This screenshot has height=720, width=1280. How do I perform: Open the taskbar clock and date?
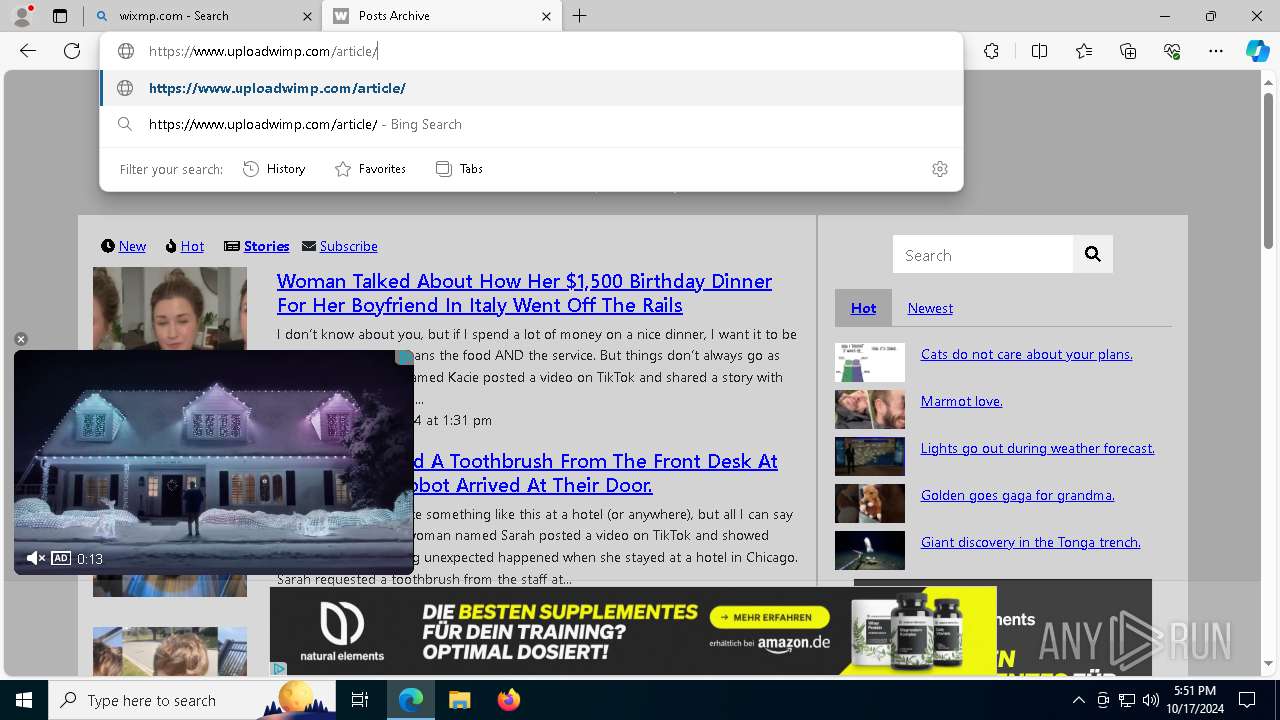1195,700
